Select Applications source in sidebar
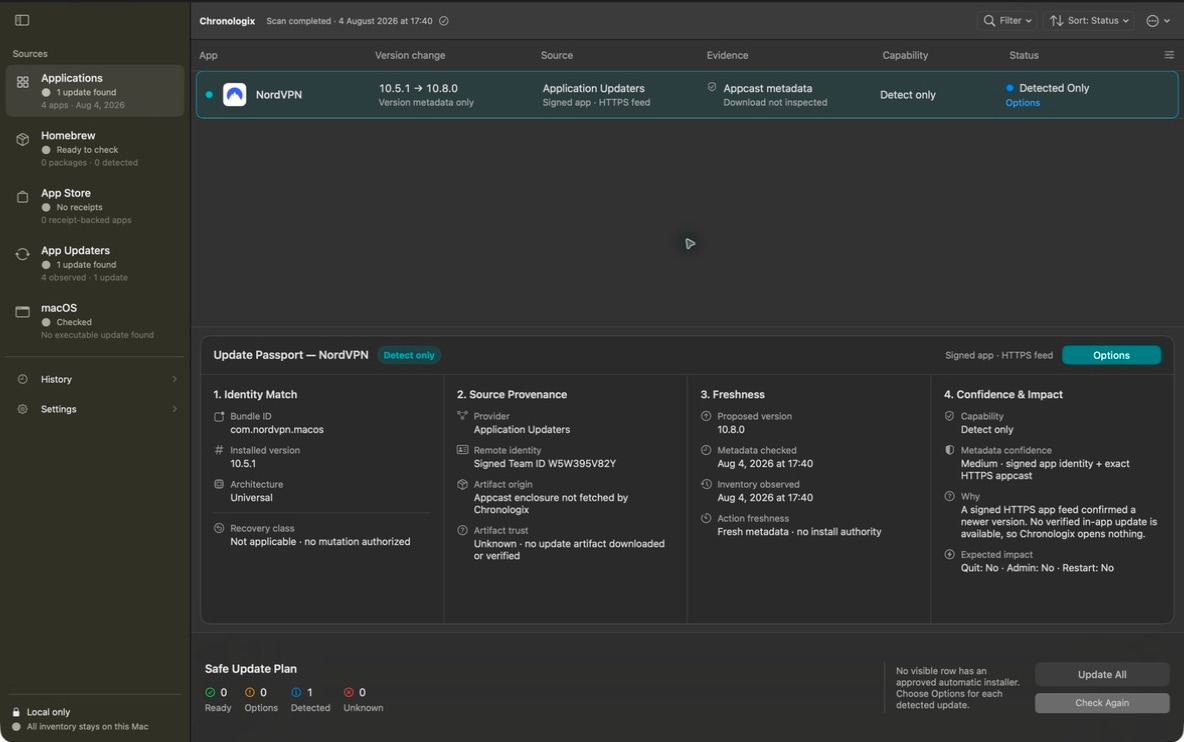The width and height of the screenshot is (1184, 742). [x=94, y=91]
